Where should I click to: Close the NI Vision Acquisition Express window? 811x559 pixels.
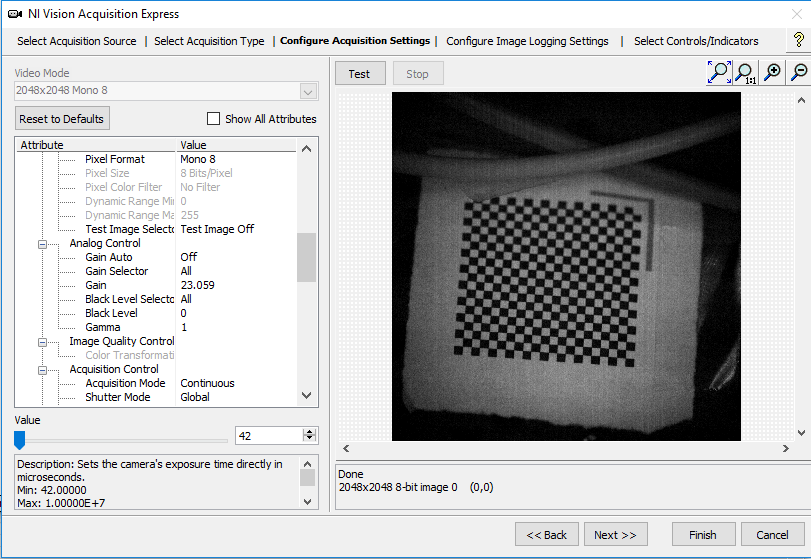[x=797, y=14]
